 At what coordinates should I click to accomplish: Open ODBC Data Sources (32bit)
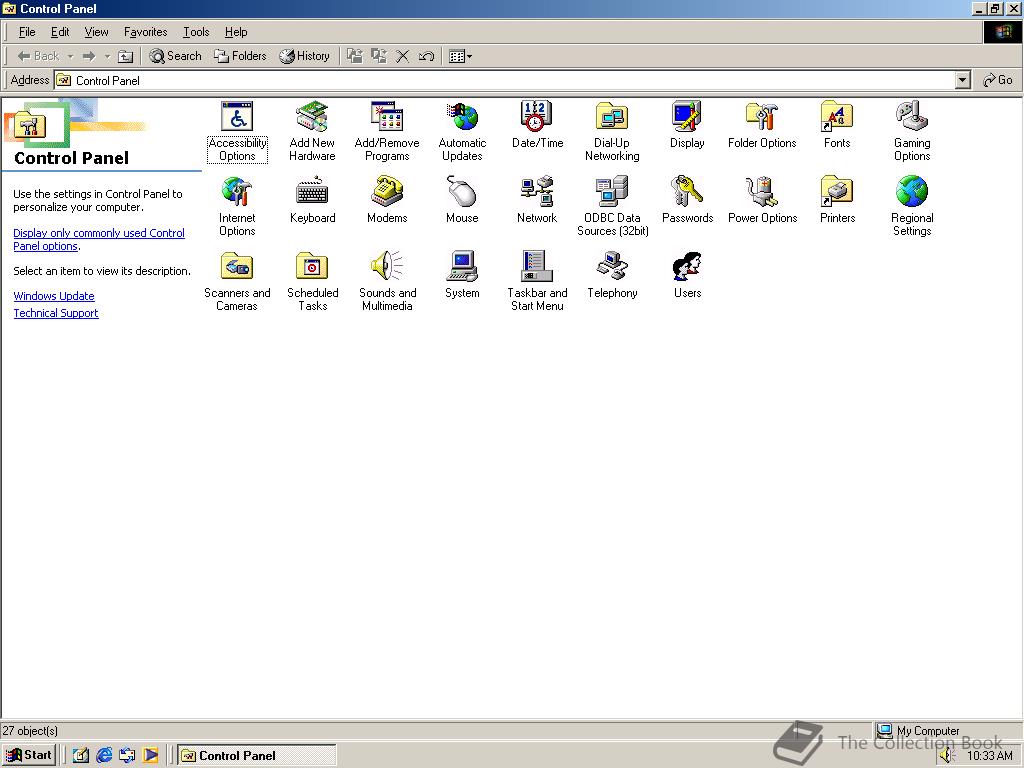click(x=612, y=190)
